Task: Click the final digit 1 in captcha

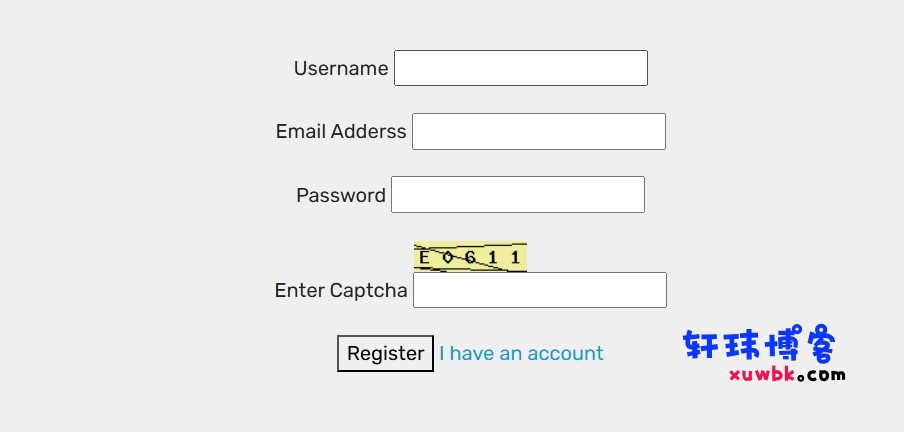Action: (x=515, y=257)
